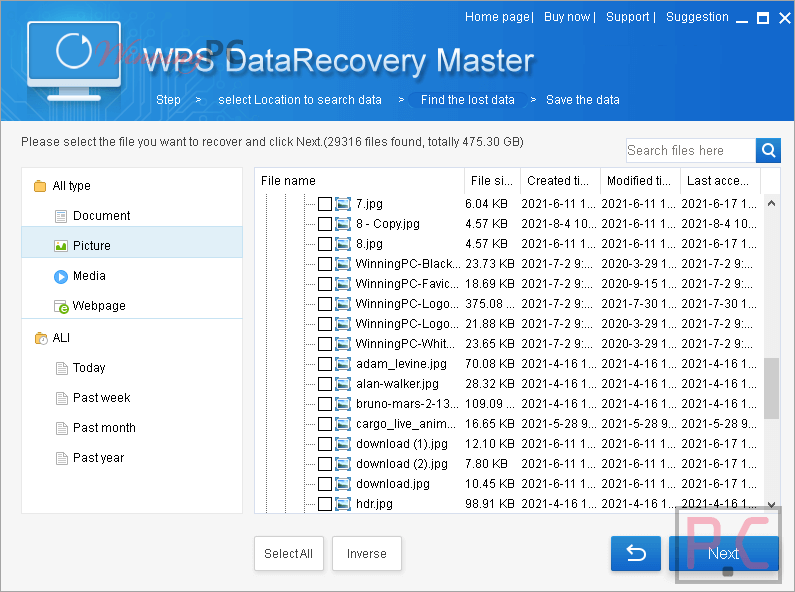This screenshot has width=795, height=592.
Task: Click the Document category icon
Action: pos(61,216)
